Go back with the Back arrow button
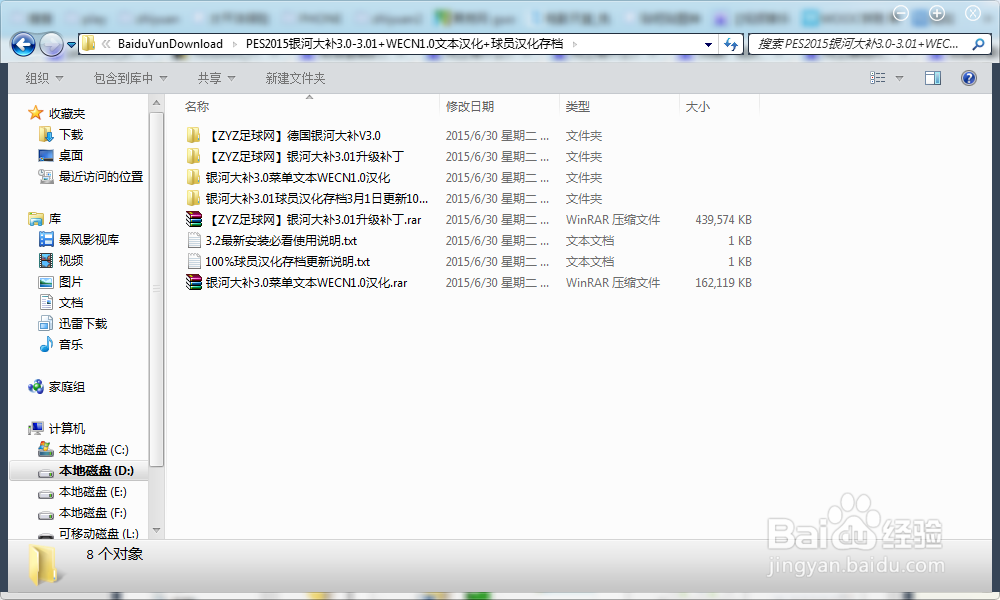Viewport: 1000px width, 600px height. (24, 44)
